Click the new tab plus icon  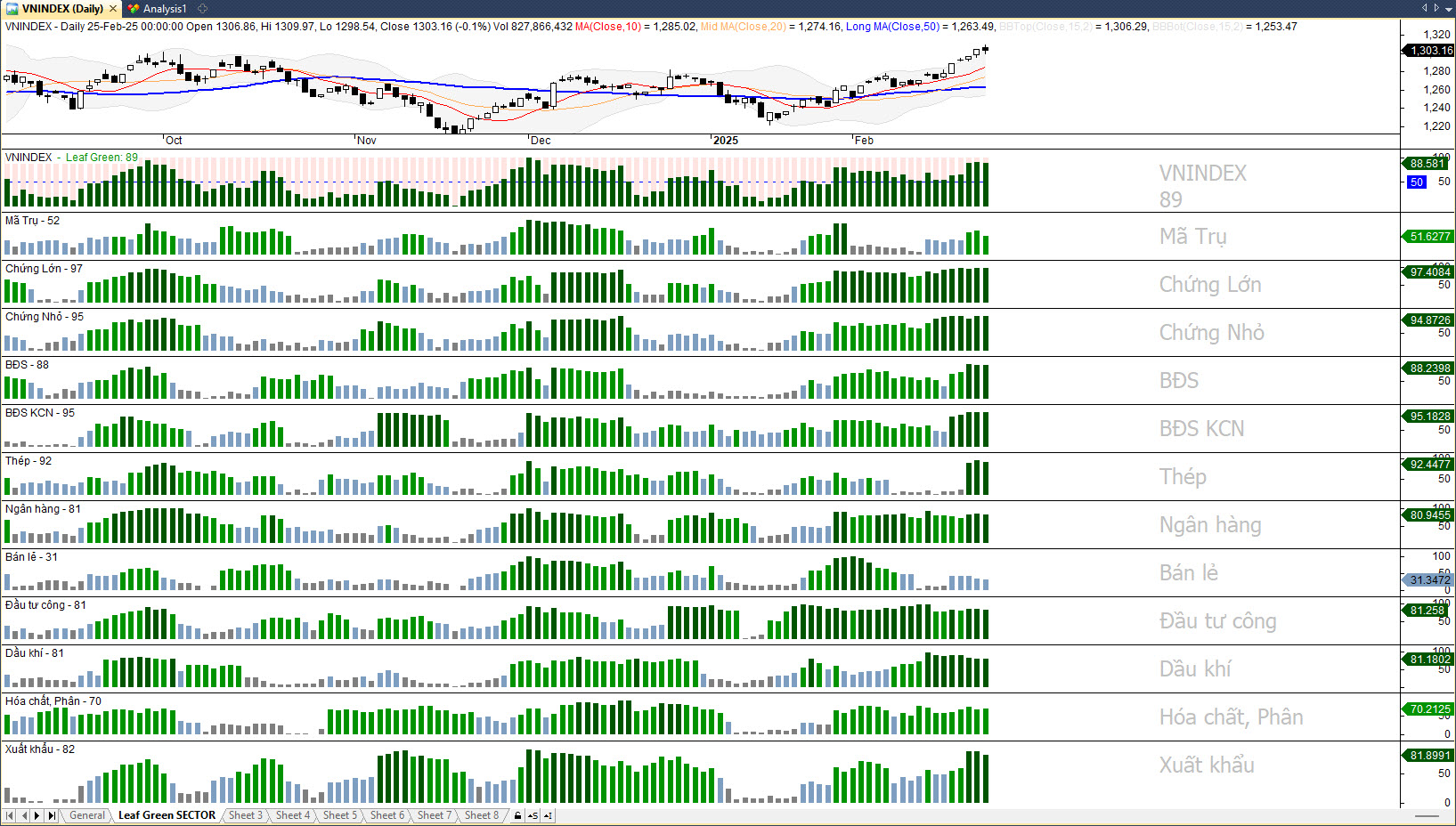coord(202,9)
